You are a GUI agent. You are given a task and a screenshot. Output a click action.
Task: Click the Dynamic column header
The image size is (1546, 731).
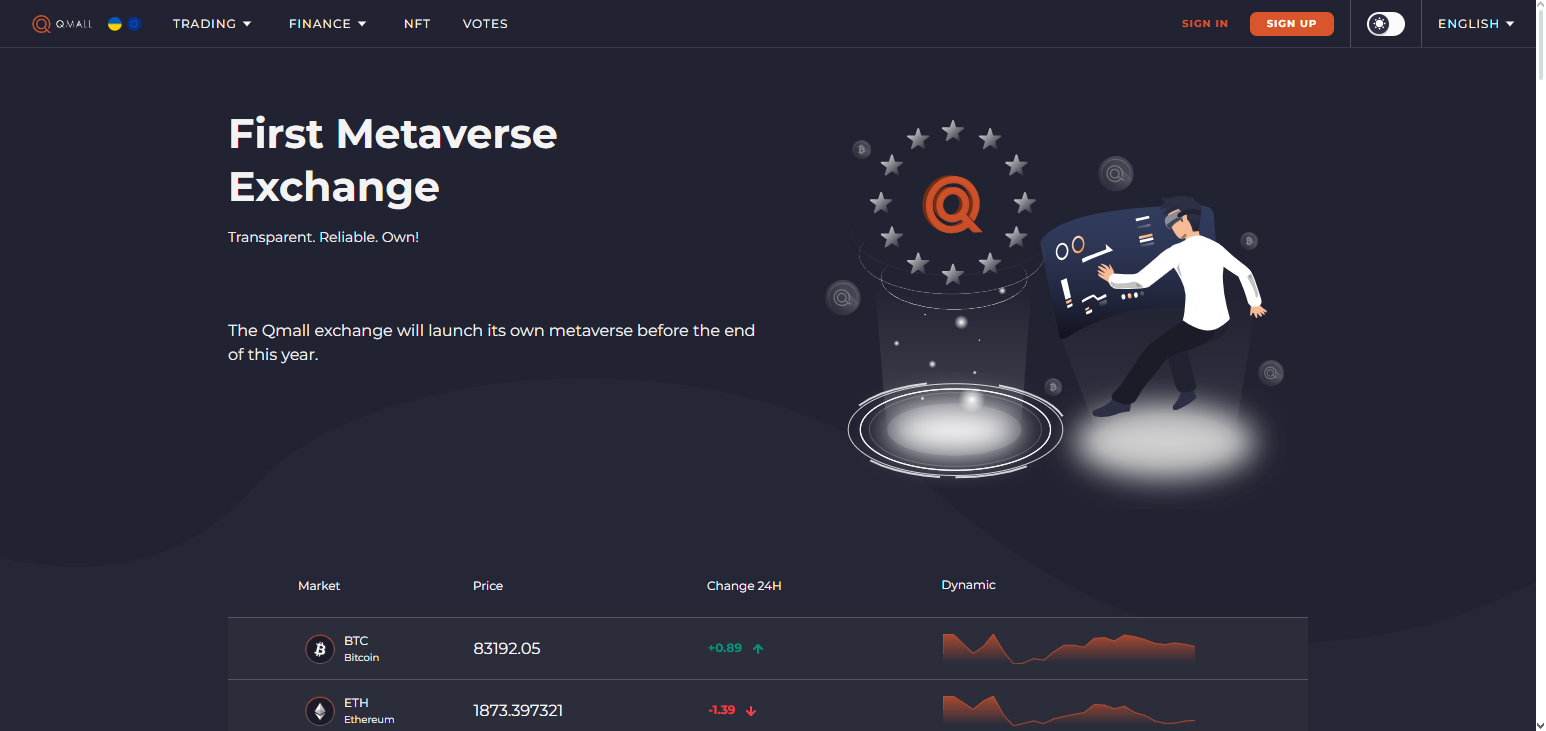click(x=968, y=585)
